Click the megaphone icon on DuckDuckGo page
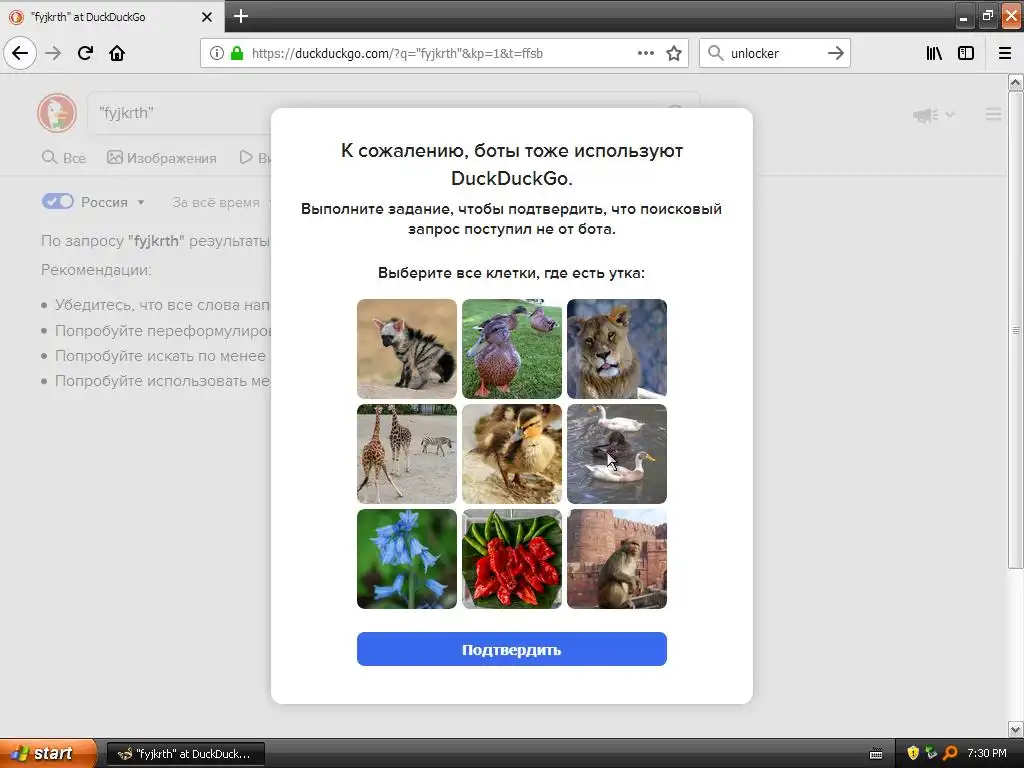The width and height of the screenshot is (1024, 768). [x=925, y=115]
